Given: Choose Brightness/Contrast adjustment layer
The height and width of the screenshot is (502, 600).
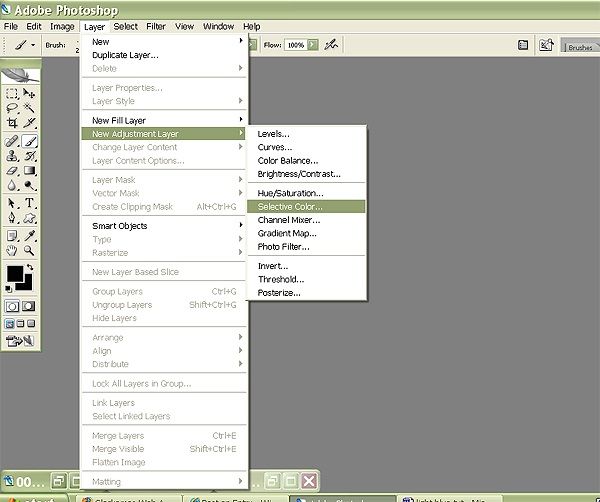Looking at the screenshot, I should pyautogui.click(x=306, y=174).
